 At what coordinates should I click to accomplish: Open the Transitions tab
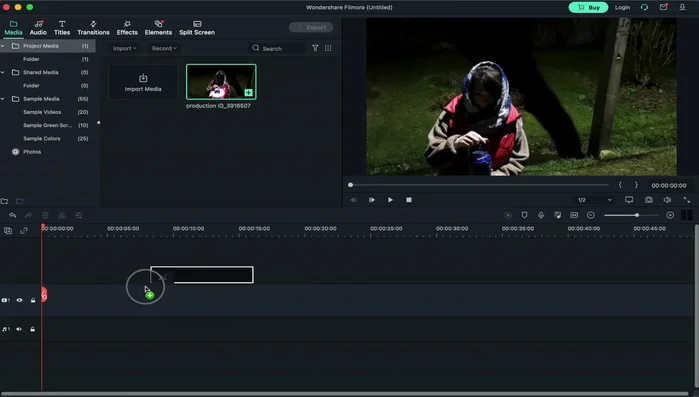coord(93,28)
